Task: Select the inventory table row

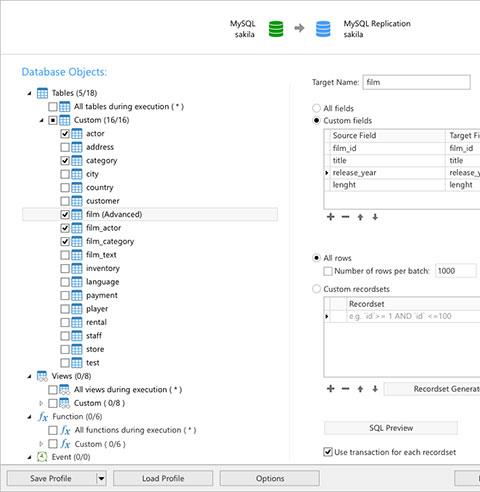Action: click(x=150, y=269)
